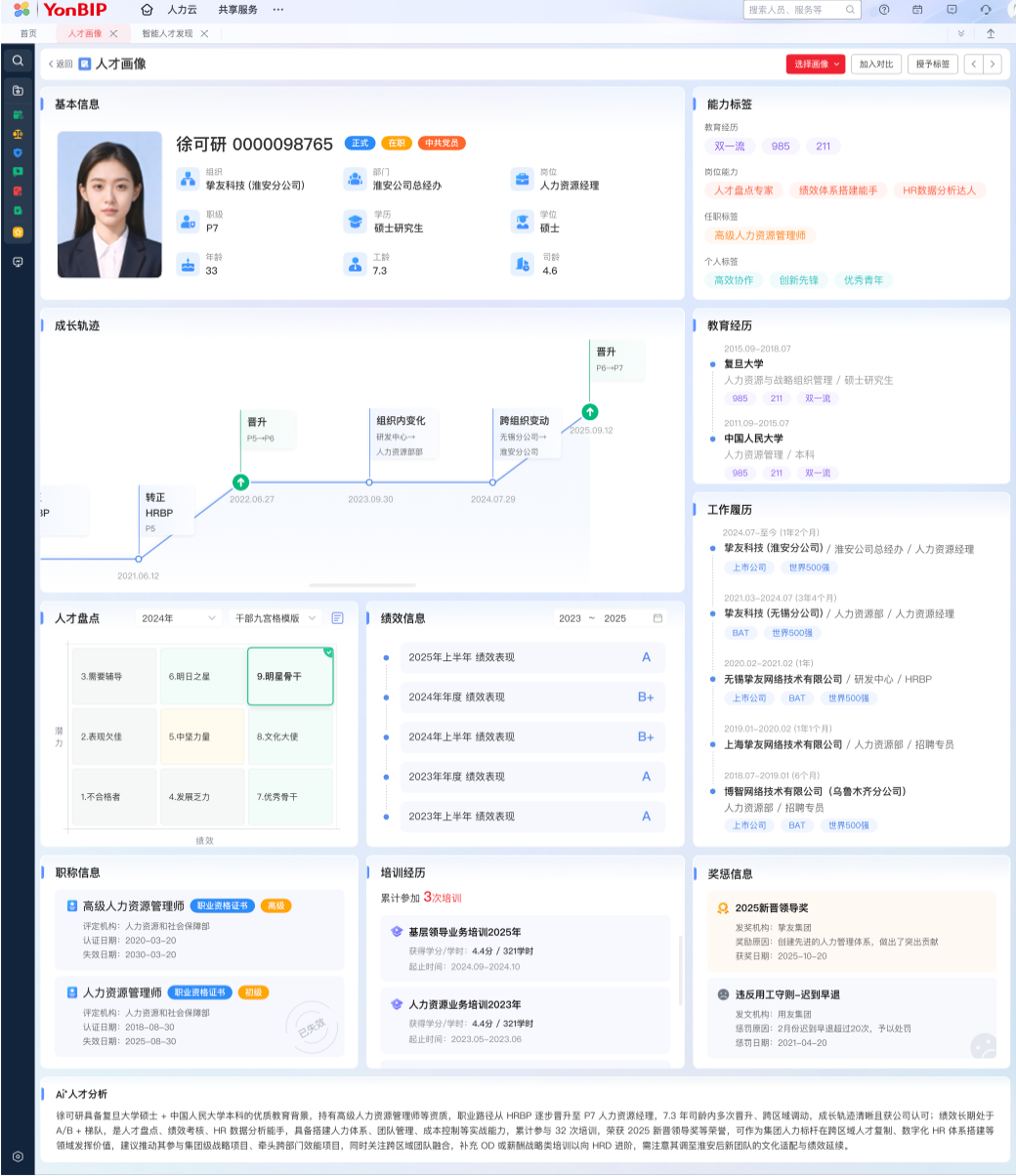Select the 7.优秀骨干 grid cell
This screenshot has height=1176, width=1016.
(290, 797)
